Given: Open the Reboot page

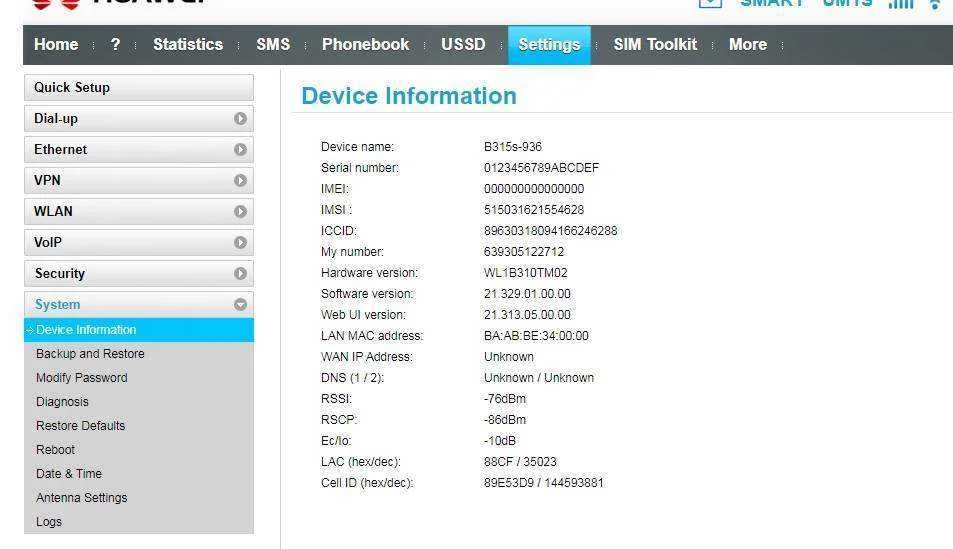Looking at the screenshot, I should 55,450.
